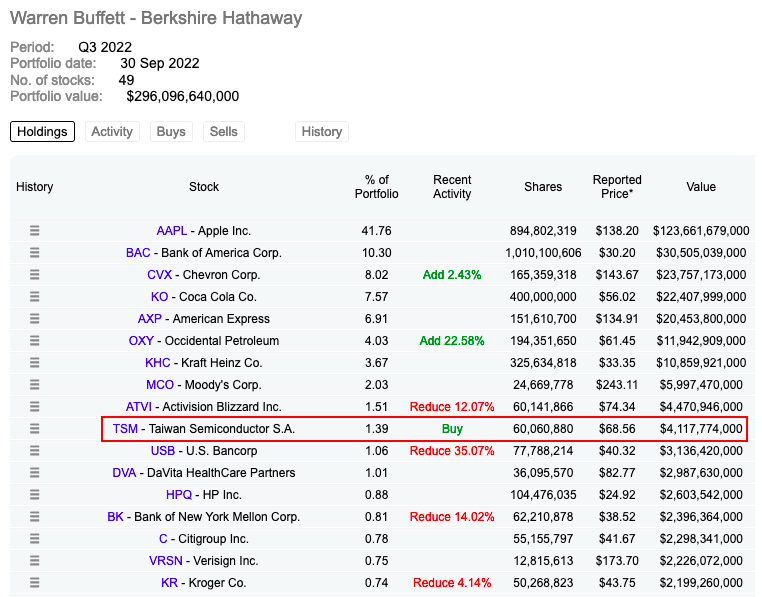Click the 41.76 portfolio percent cell

pos(377,231)
